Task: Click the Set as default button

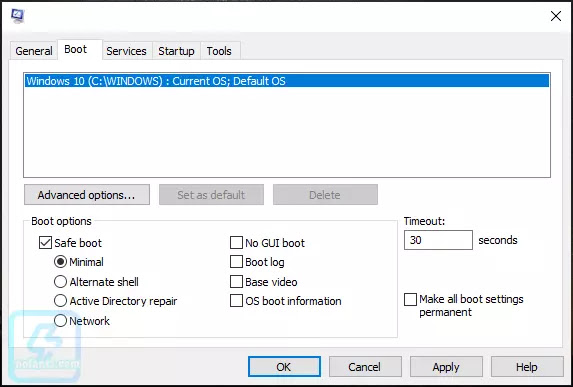Action: tap(211, 195)
